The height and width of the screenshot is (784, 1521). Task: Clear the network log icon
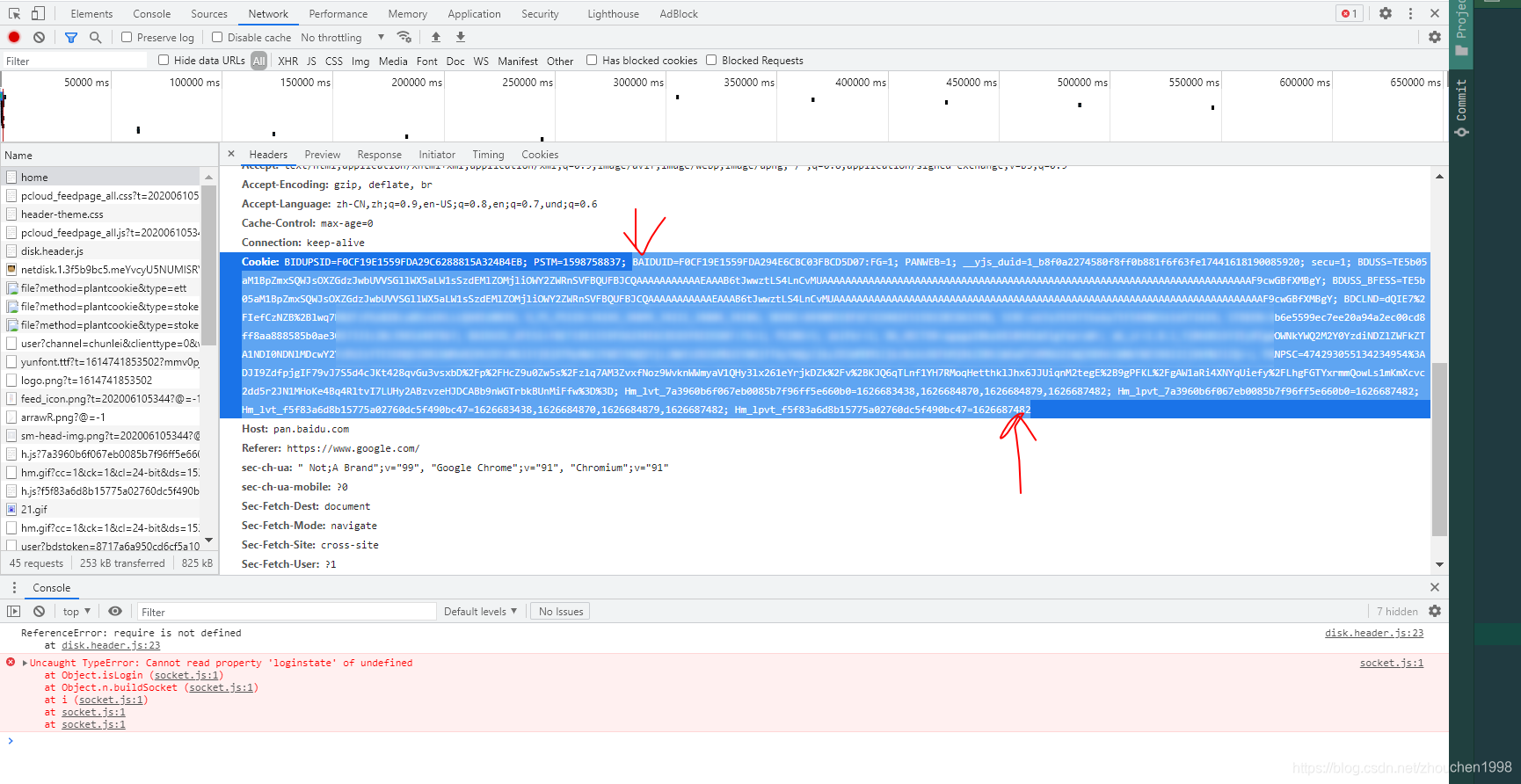pyautogui.click(x=40, y=37)
